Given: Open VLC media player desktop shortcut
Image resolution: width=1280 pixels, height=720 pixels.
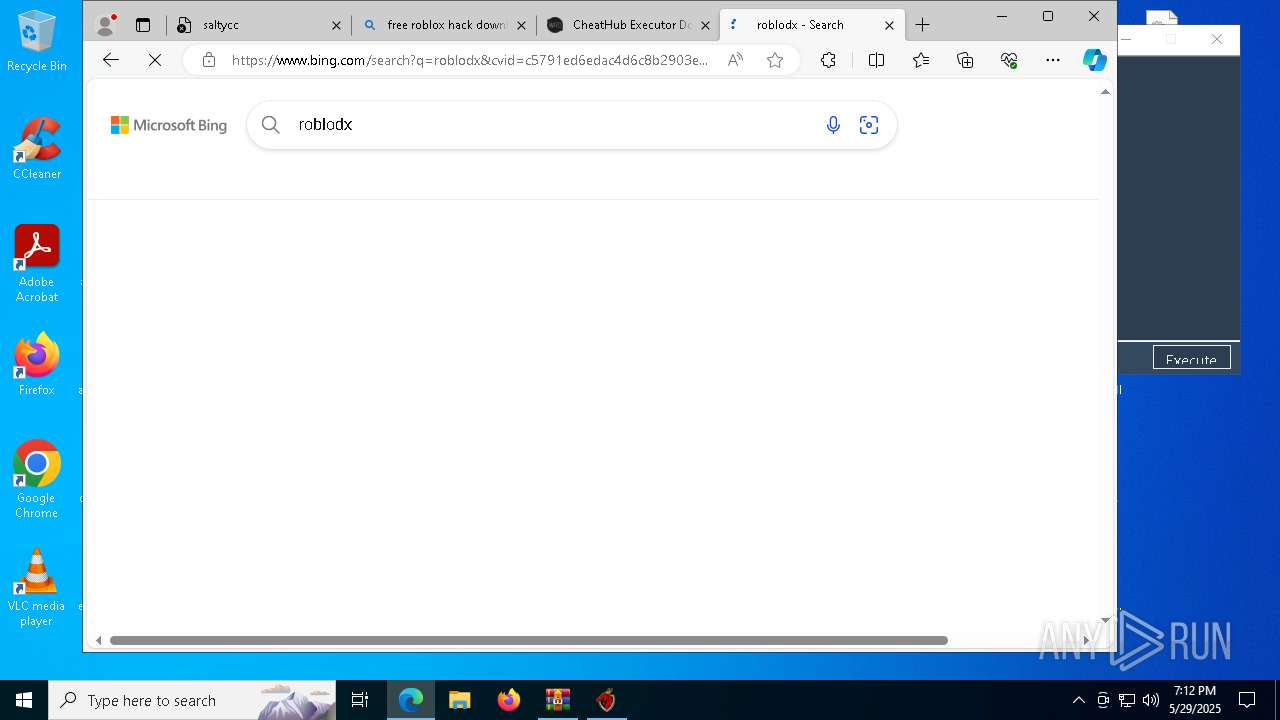Looking at the screenshot, I should 37,587.
